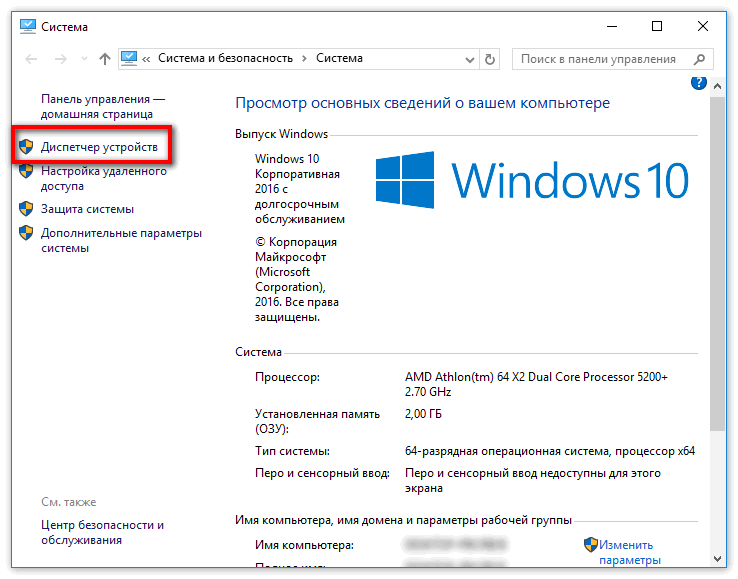Click Изменить параметры link
This screenshot has width=738, height=579.
630,553
